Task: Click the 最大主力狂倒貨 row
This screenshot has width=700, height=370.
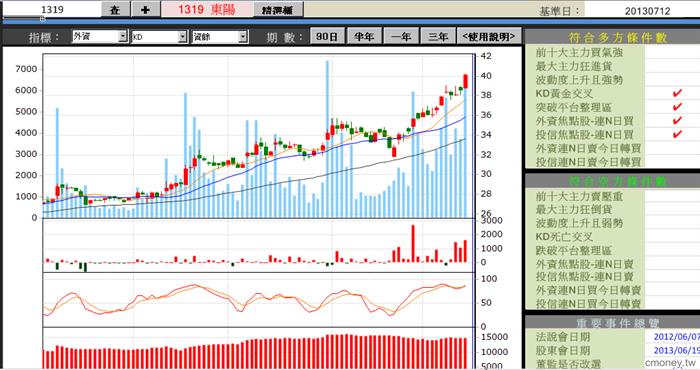Action: [612, 209]
